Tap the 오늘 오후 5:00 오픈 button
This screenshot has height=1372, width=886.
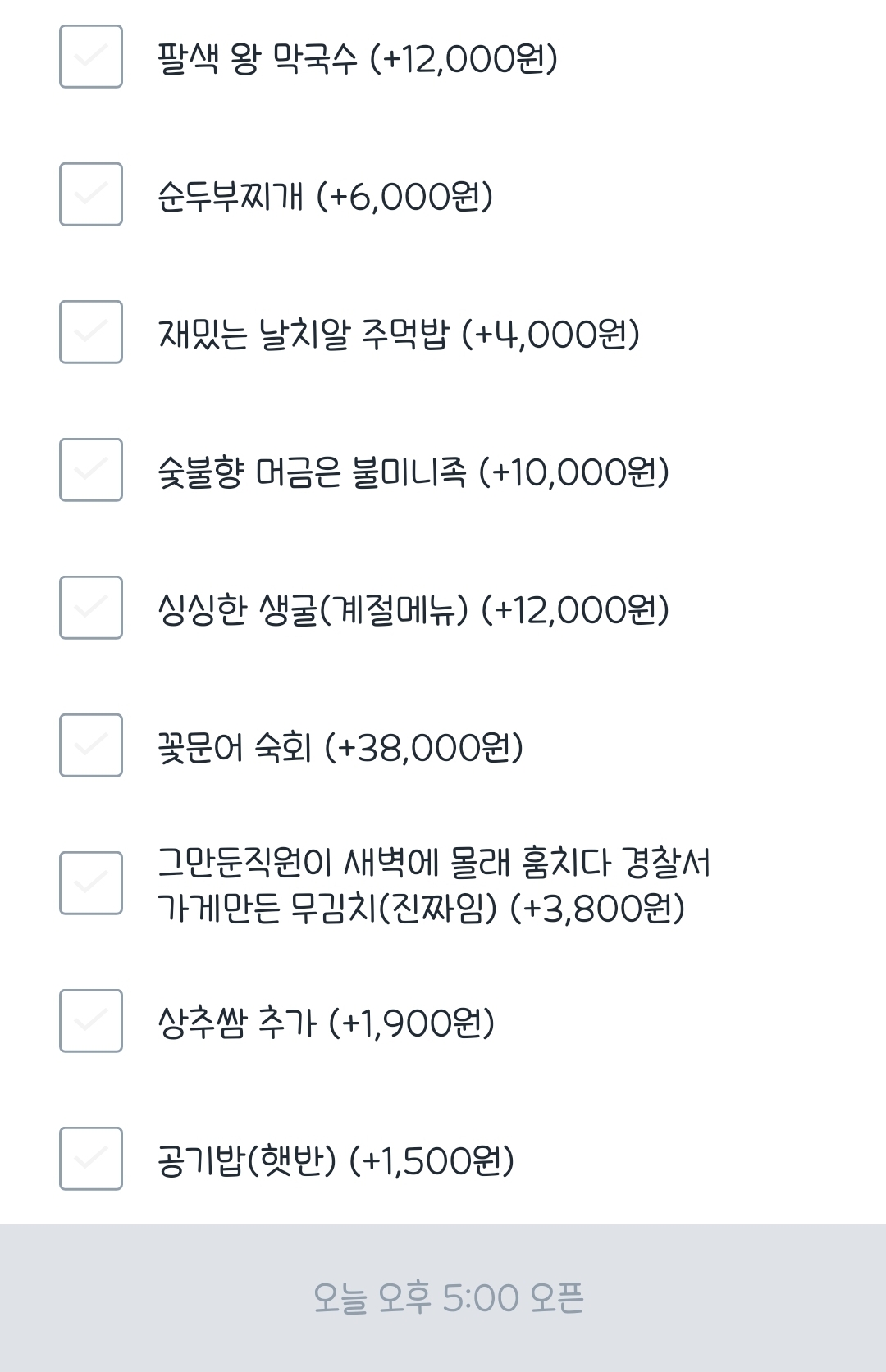(448, 1297)
